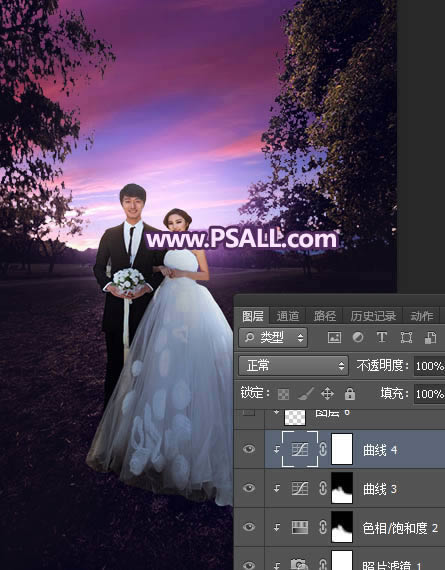Image resolution: width=445 pixels, height=570 pixels.
Task: Hide the 曲线 4 layer
Action: click(x=249, y=449)
